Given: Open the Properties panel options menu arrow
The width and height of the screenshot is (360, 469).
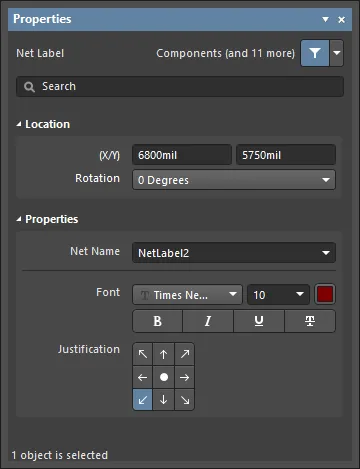Looking at the screenshot, I should tap(326, 20).
